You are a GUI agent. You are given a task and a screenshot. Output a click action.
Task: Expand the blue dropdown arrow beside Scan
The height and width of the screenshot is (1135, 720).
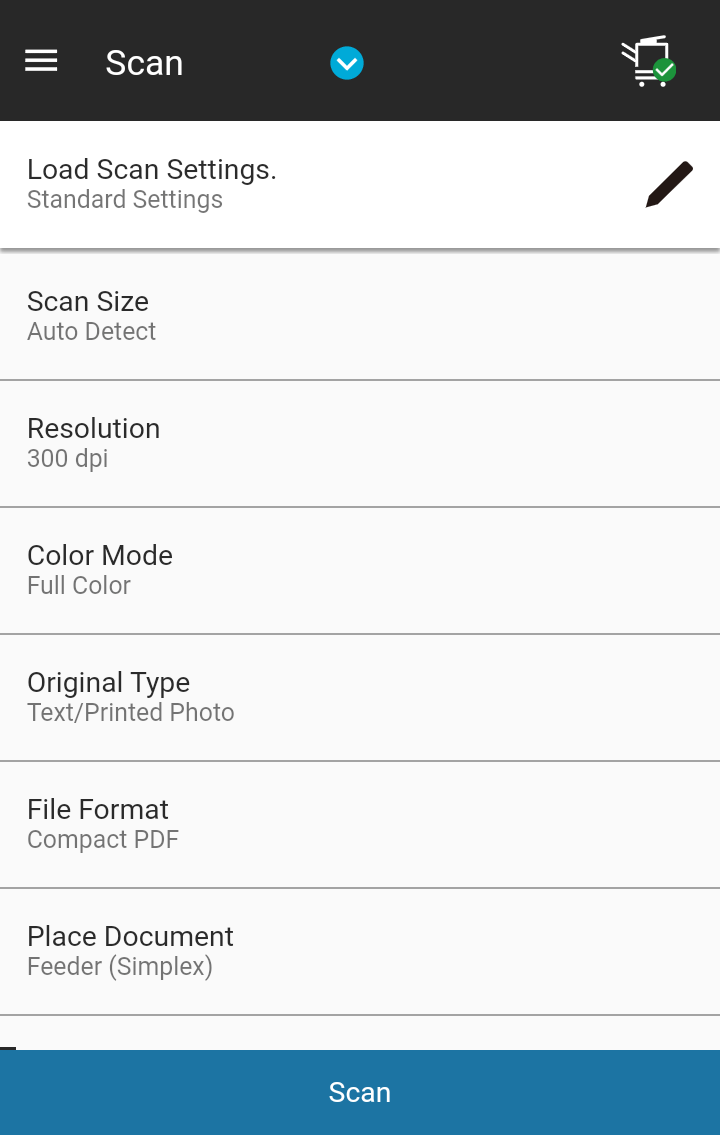click(347, 63)
